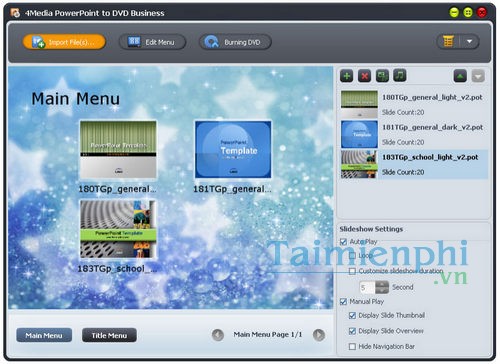The image size is (500, 364).
Task: Minimize the window with yellow button
Action: 454,13
